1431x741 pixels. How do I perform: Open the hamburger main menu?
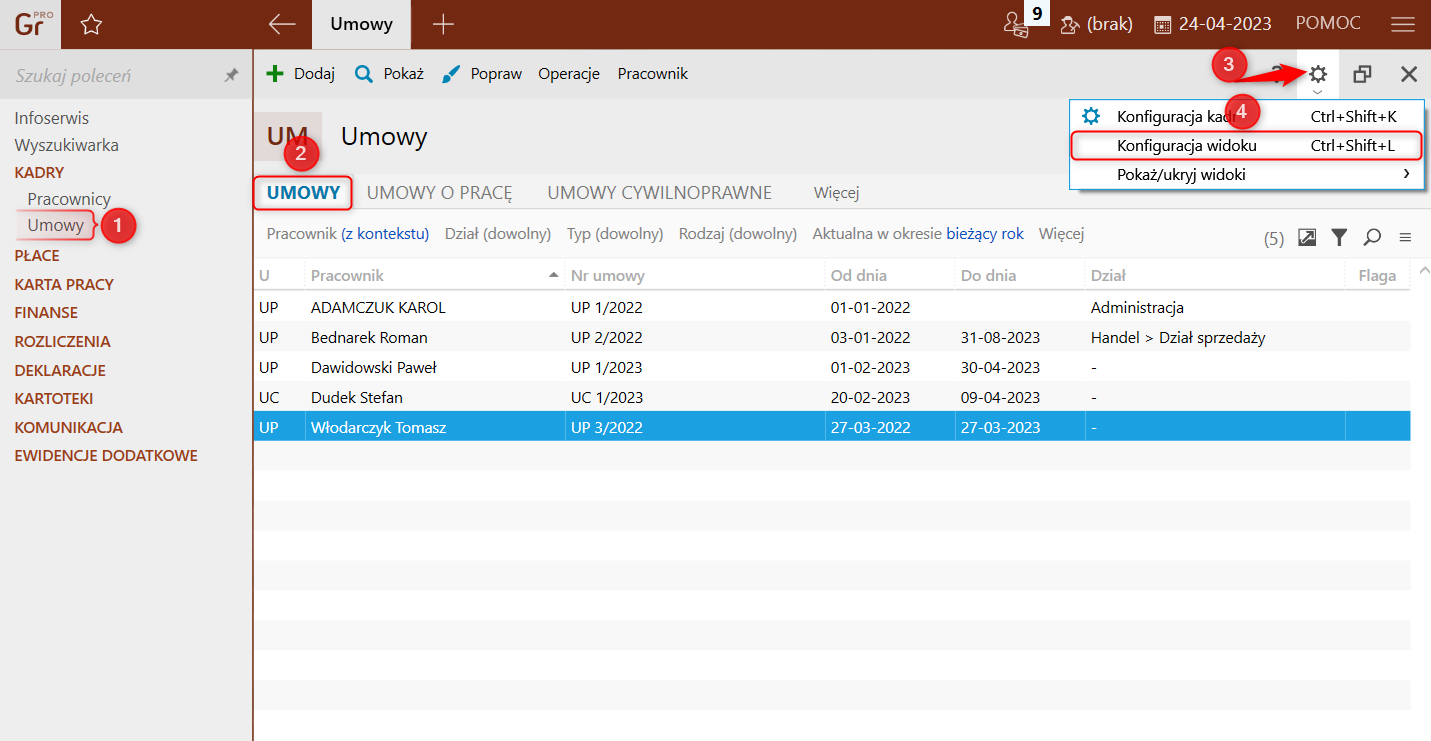tap(1402, 24)
